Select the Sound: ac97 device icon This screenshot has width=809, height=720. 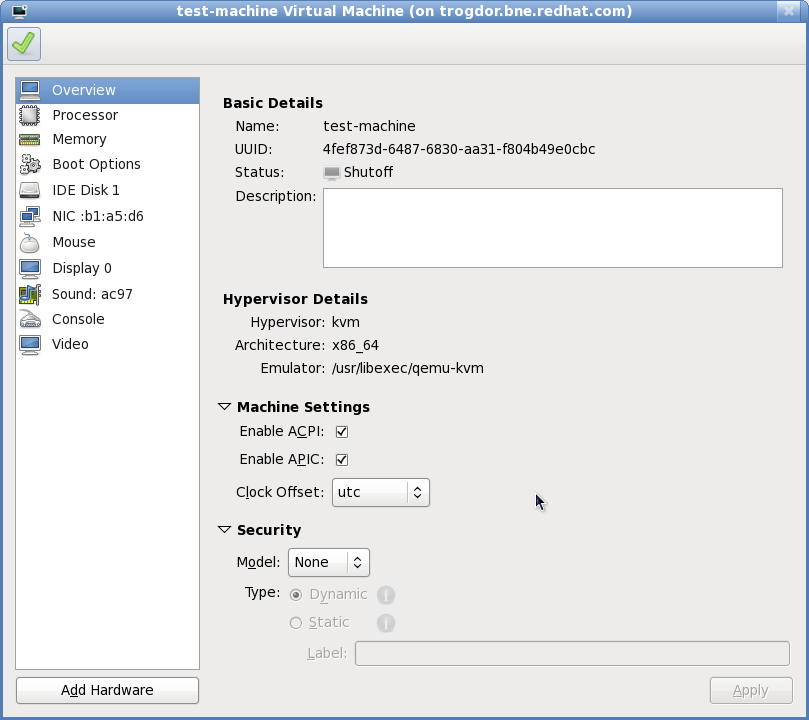tap(31, 293)
